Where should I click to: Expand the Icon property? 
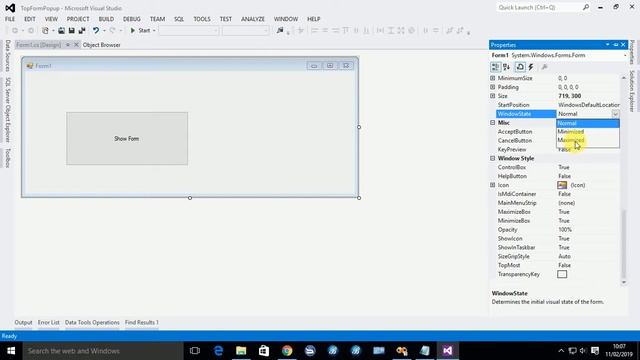[x=493, y=185]
